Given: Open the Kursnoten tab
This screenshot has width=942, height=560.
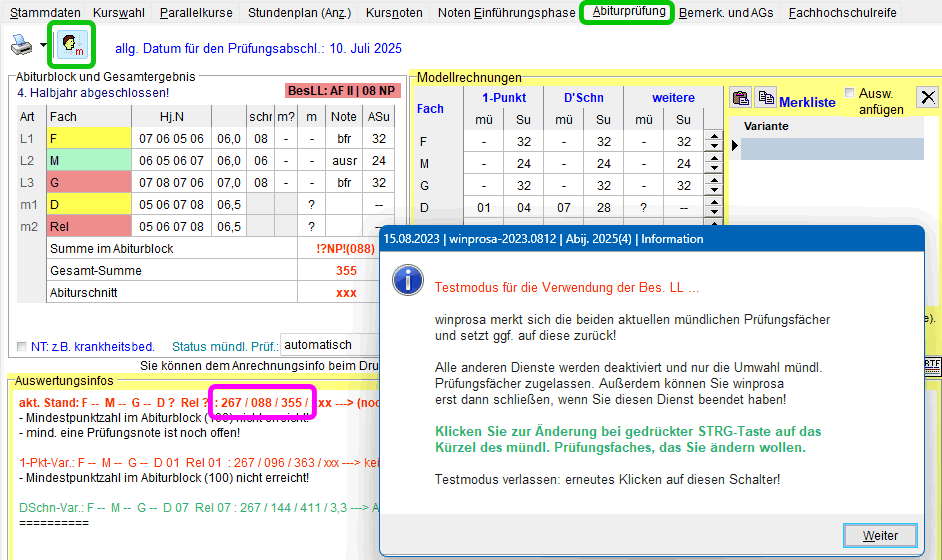Looking at the screenshot, I should tap(394, 13).
